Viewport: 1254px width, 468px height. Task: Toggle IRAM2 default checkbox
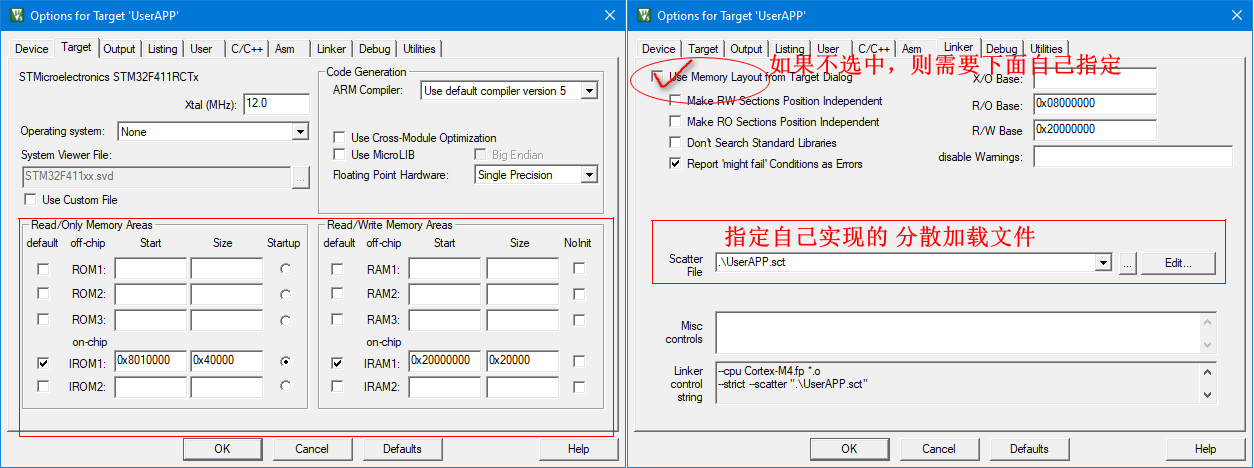click(x=337, y=386)
